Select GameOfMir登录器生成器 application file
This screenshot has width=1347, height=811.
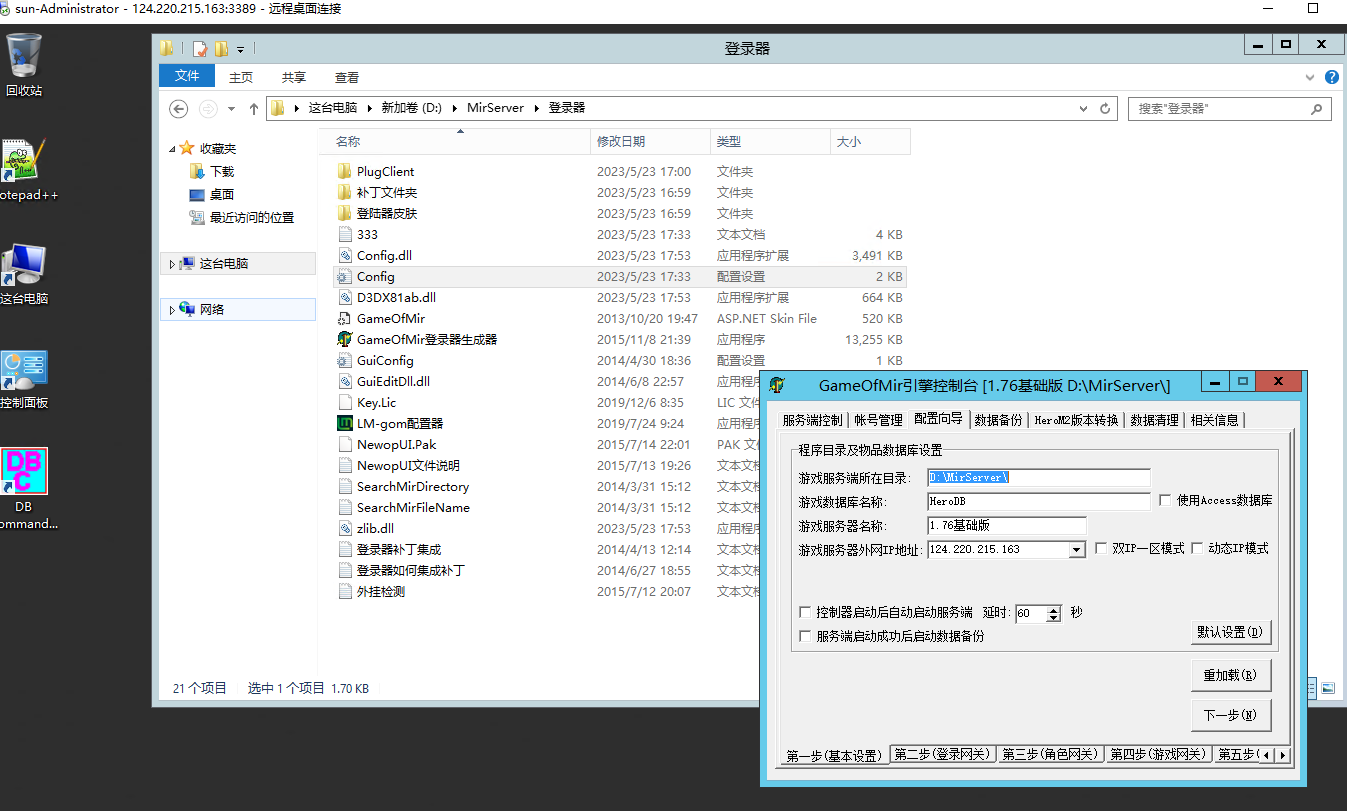(x=426, y=339)
